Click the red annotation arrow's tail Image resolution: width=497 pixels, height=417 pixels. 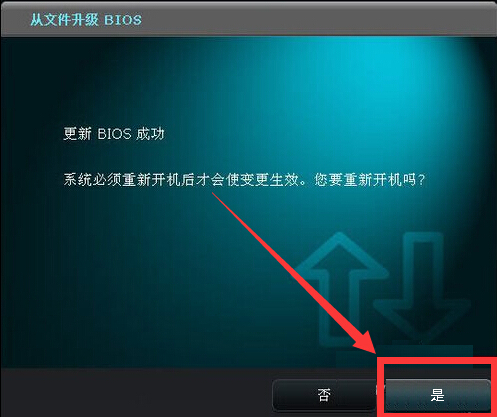[217, 197]
